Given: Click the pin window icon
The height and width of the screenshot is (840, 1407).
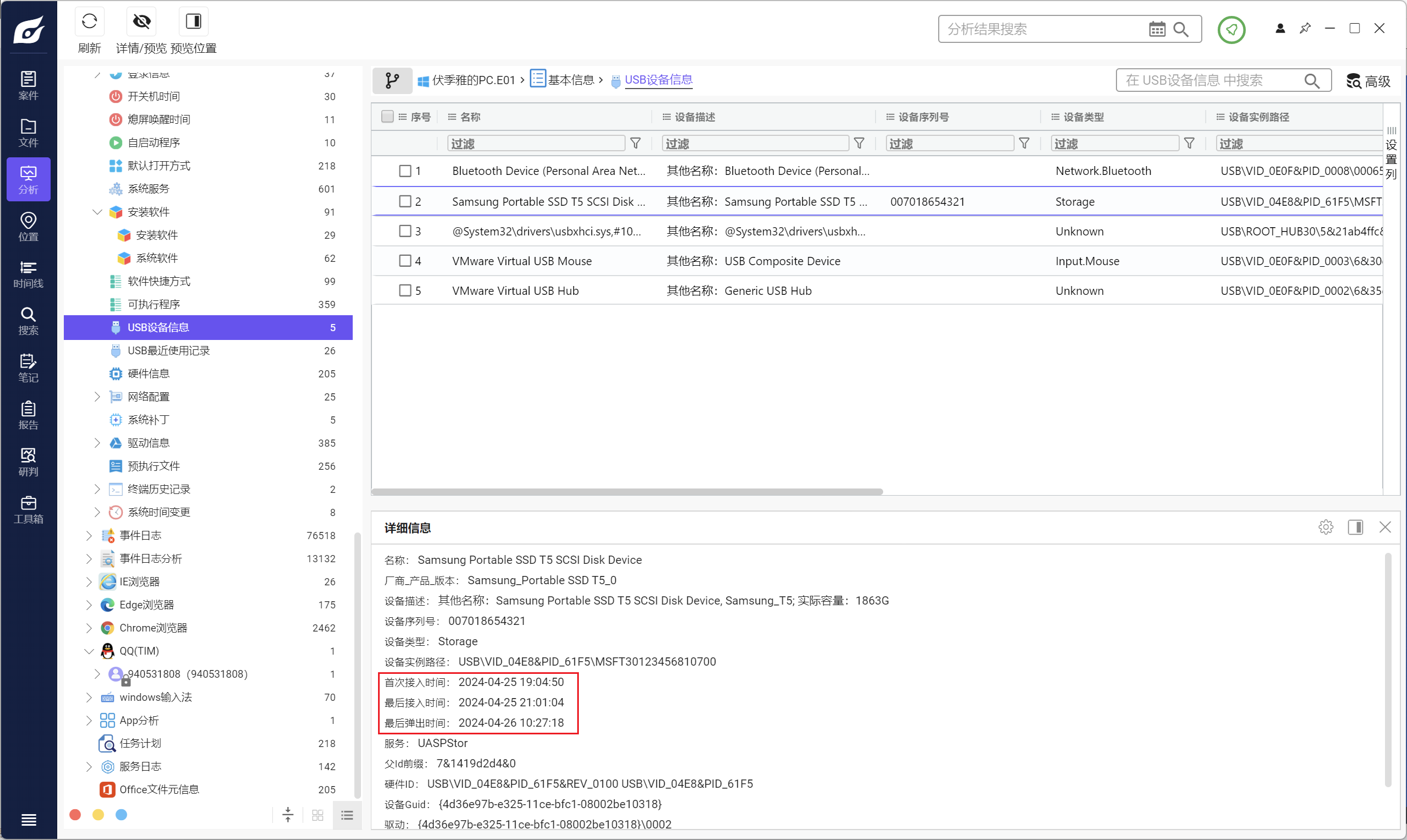Looking at the screenshot, I should coord(1305,28).
